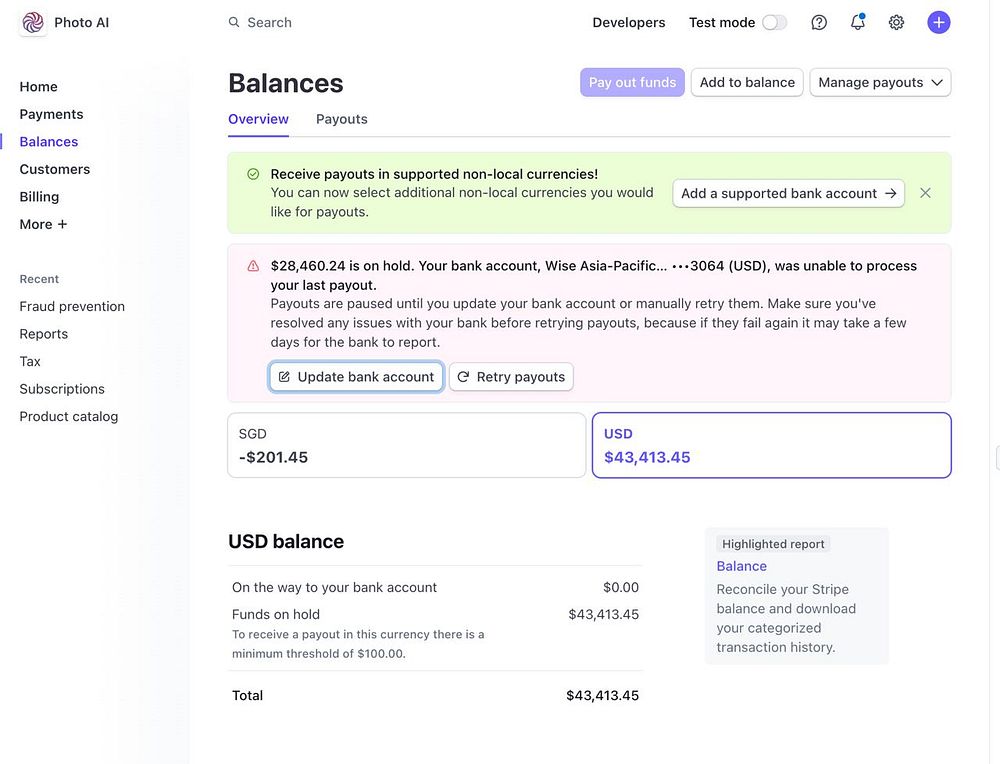This screenshot has height=764, width=1000.
Task: Expand the More menu in sidebar
Action: [x=43, y=224]
